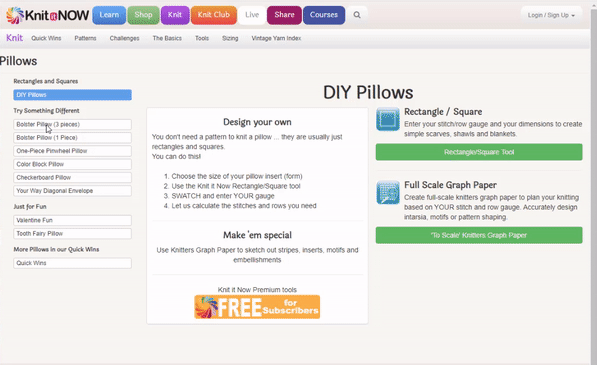Click the Try Something Different label
The image size is (597, 365).
(46, 111)
